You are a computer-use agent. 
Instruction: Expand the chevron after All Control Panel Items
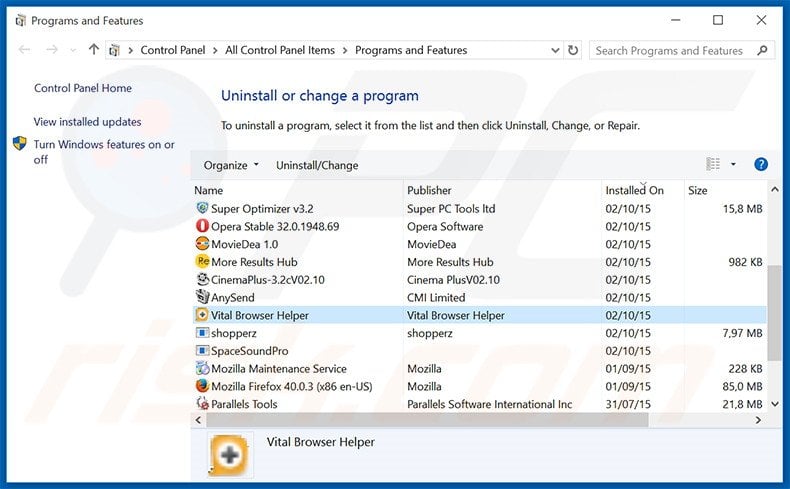coord(345,50)
